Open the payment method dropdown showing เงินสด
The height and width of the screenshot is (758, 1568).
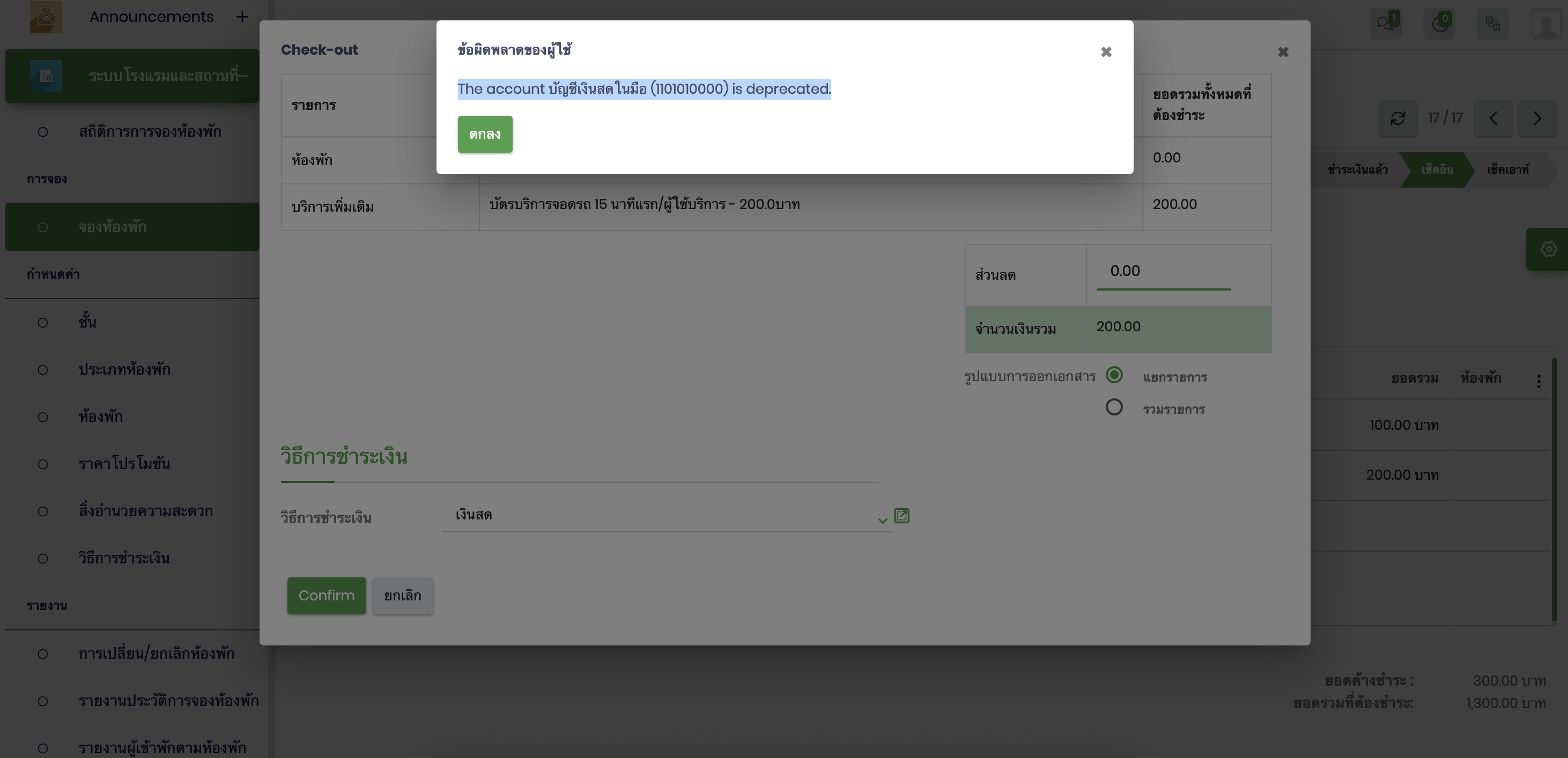pos(667,516)
